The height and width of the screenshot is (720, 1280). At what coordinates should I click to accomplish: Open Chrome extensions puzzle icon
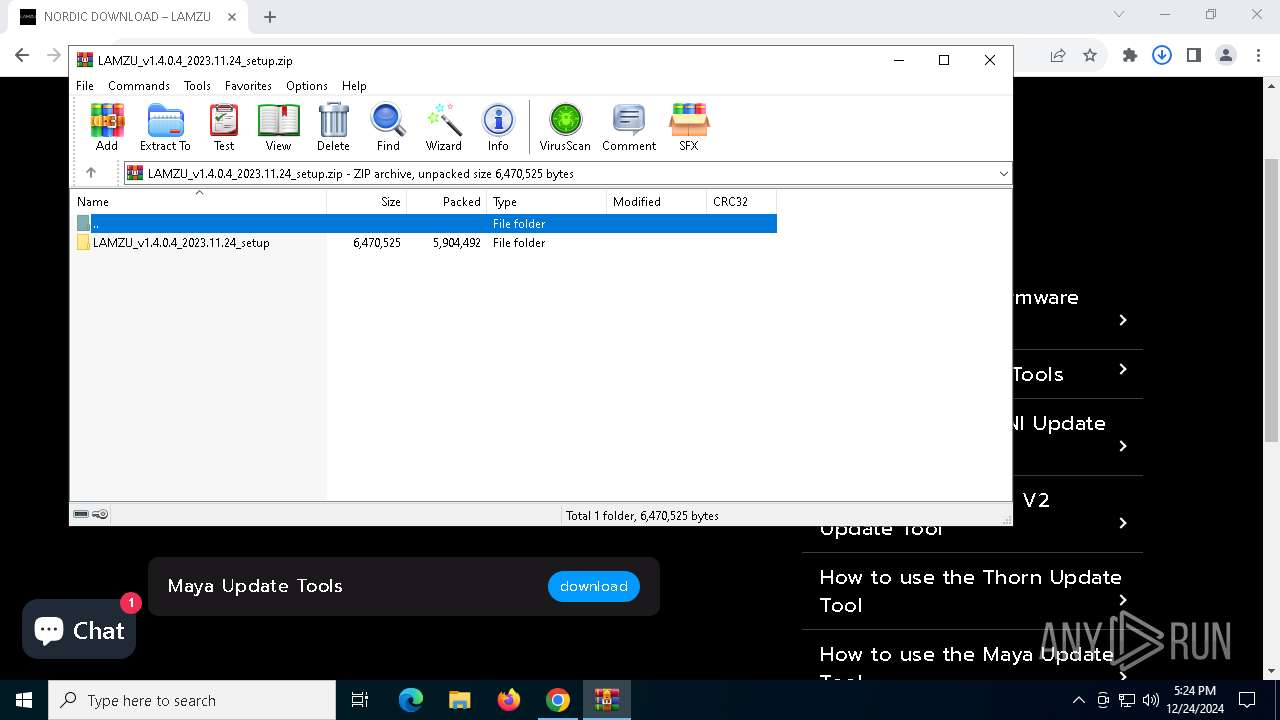1130,56
